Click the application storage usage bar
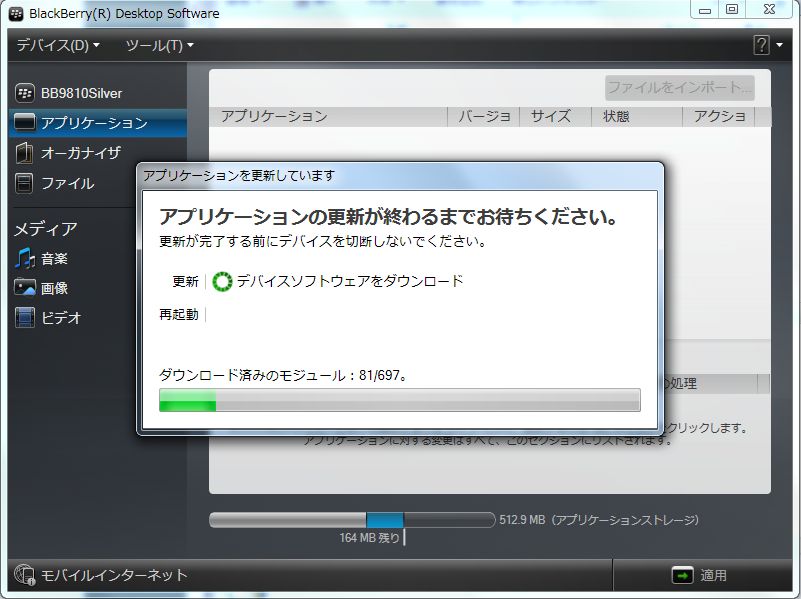 coord(352,520)
